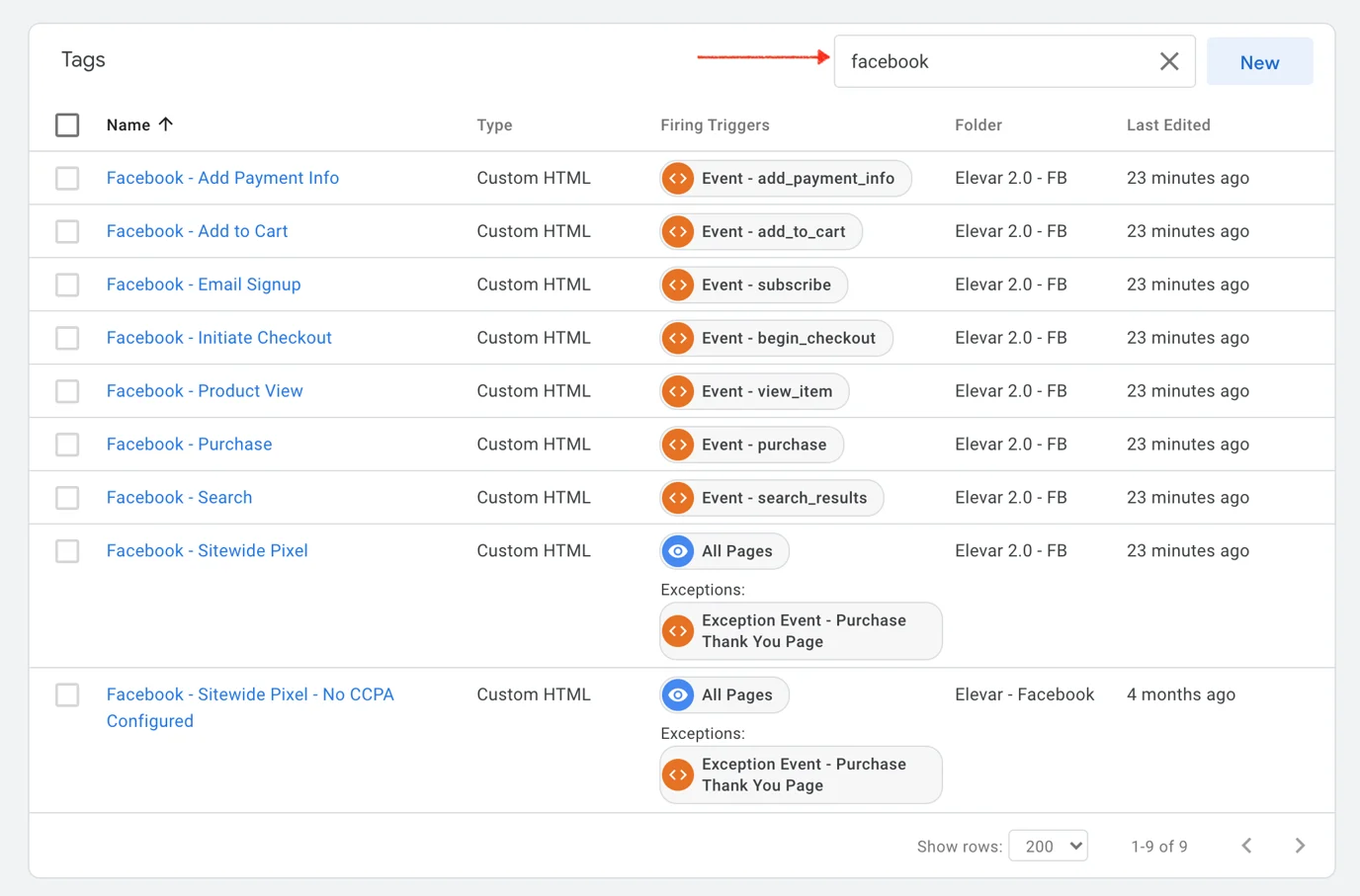Viewport: 1360px width, 896px height.
Task: Click orange trigger icon for view_item
Action: 678,391
